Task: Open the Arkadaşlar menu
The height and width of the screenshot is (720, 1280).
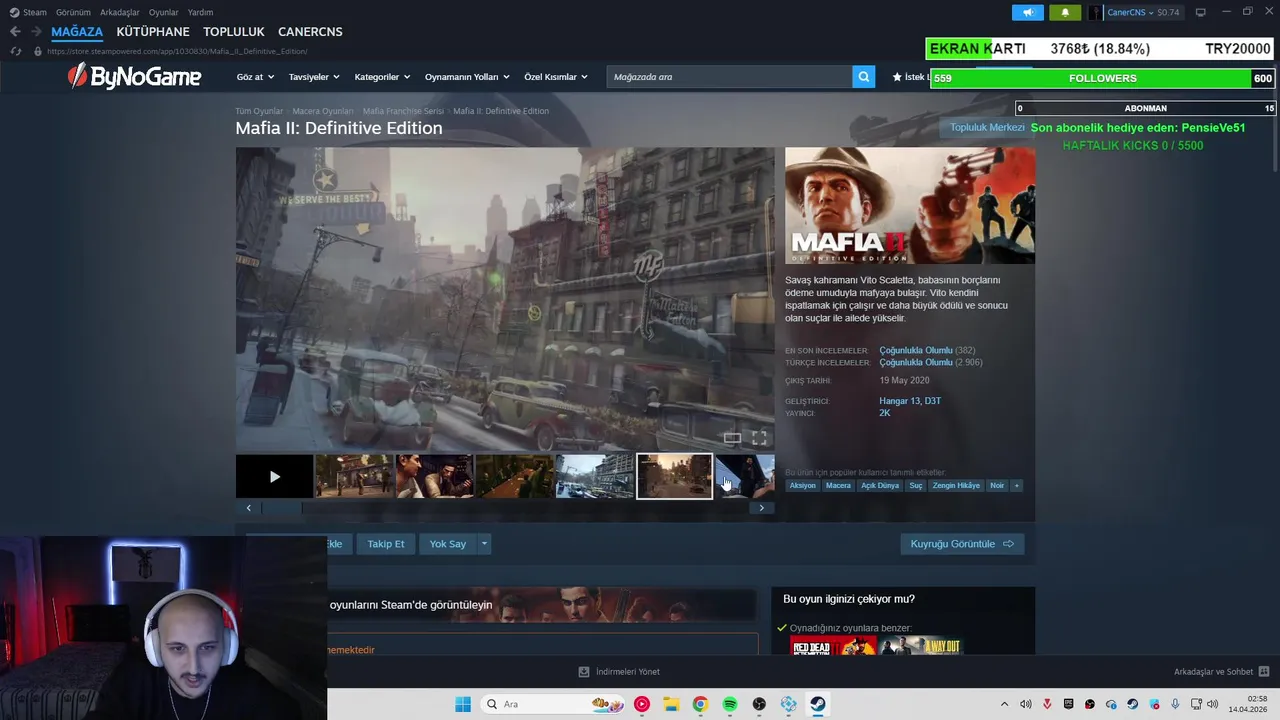Action: coord(120,12)
